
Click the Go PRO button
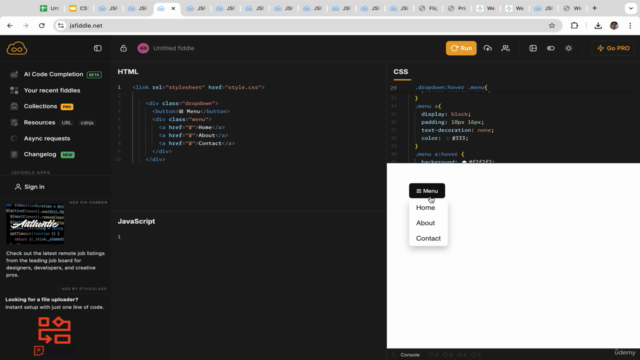point(613,48)
